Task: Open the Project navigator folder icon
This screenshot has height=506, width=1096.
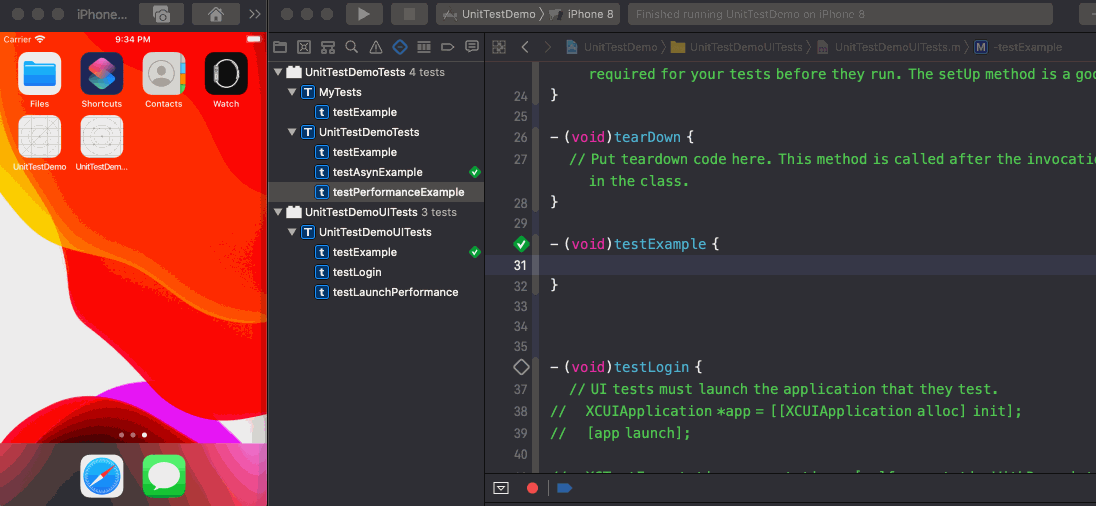Action: 280,47
